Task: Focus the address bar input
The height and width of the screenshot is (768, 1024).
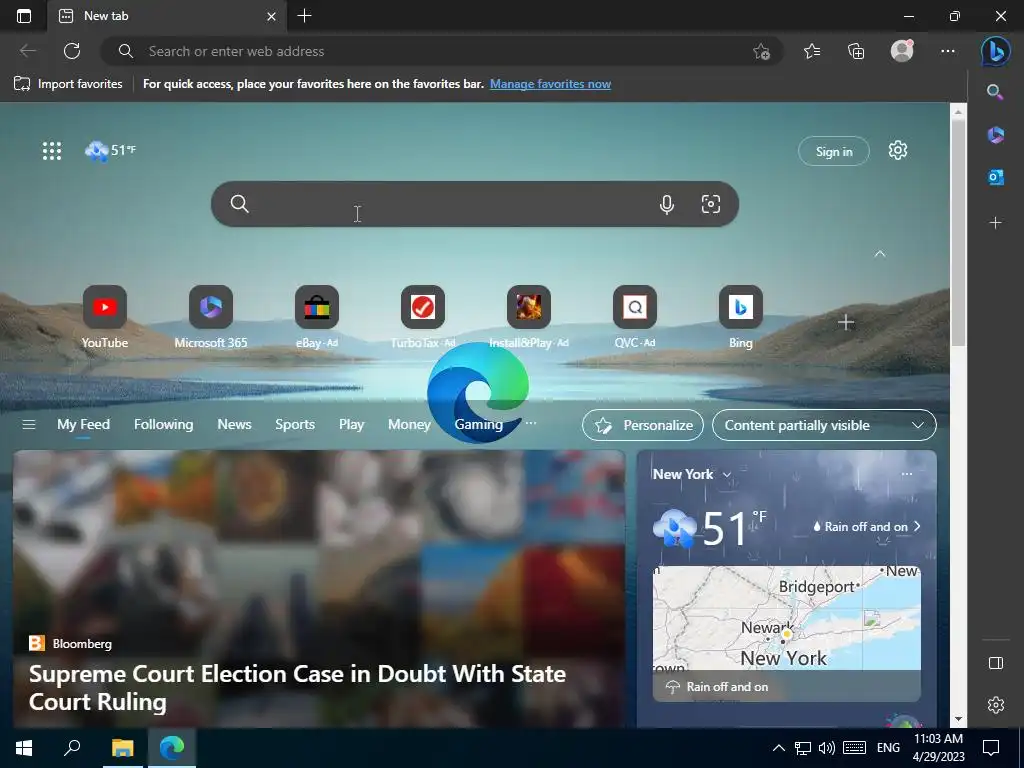Action: pos(444,51)
